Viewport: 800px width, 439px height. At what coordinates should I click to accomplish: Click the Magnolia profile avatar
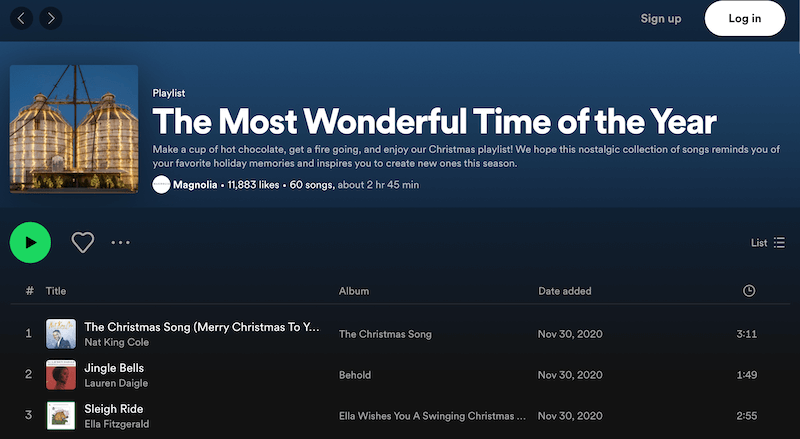161,185
